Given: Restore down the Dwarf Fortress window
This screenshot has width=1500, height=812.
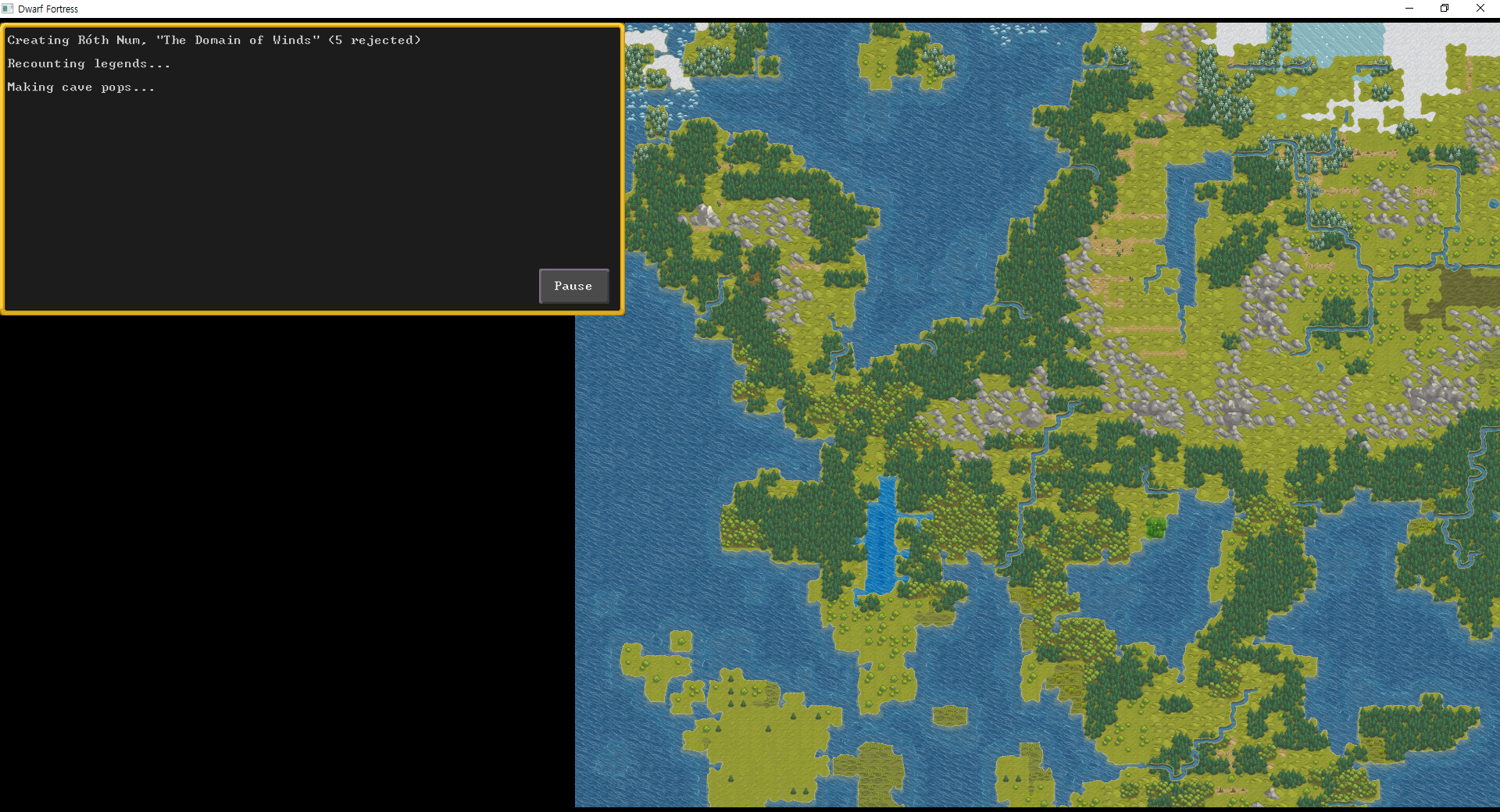Looking at the screenshot, I should click(1445, 9).
